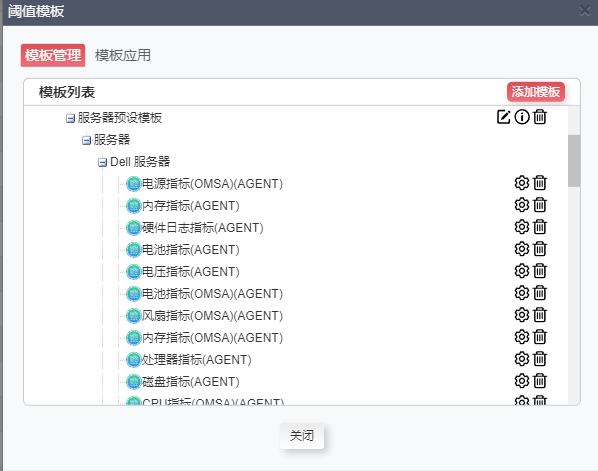Open gear settings for 硬件日志指标(AGENT)

click(522, 227)
